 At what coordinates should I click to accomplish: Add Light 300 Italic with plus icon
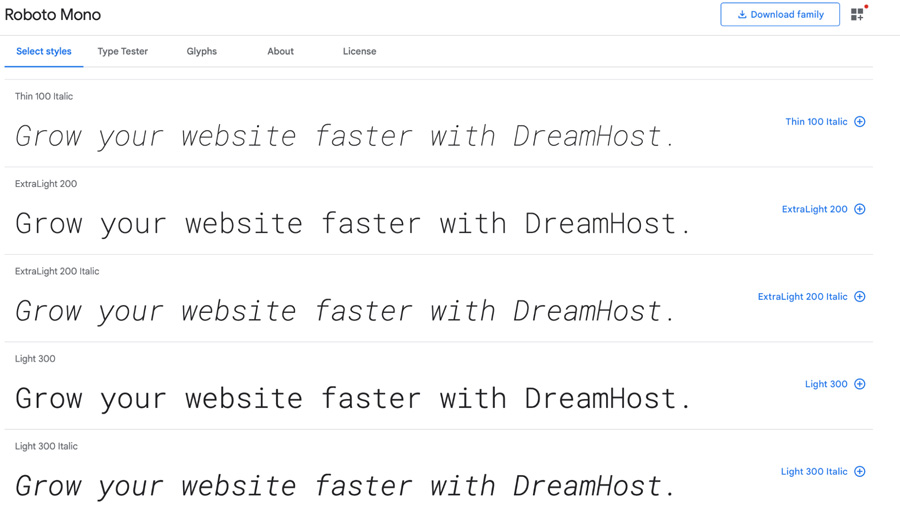[860, 471]
